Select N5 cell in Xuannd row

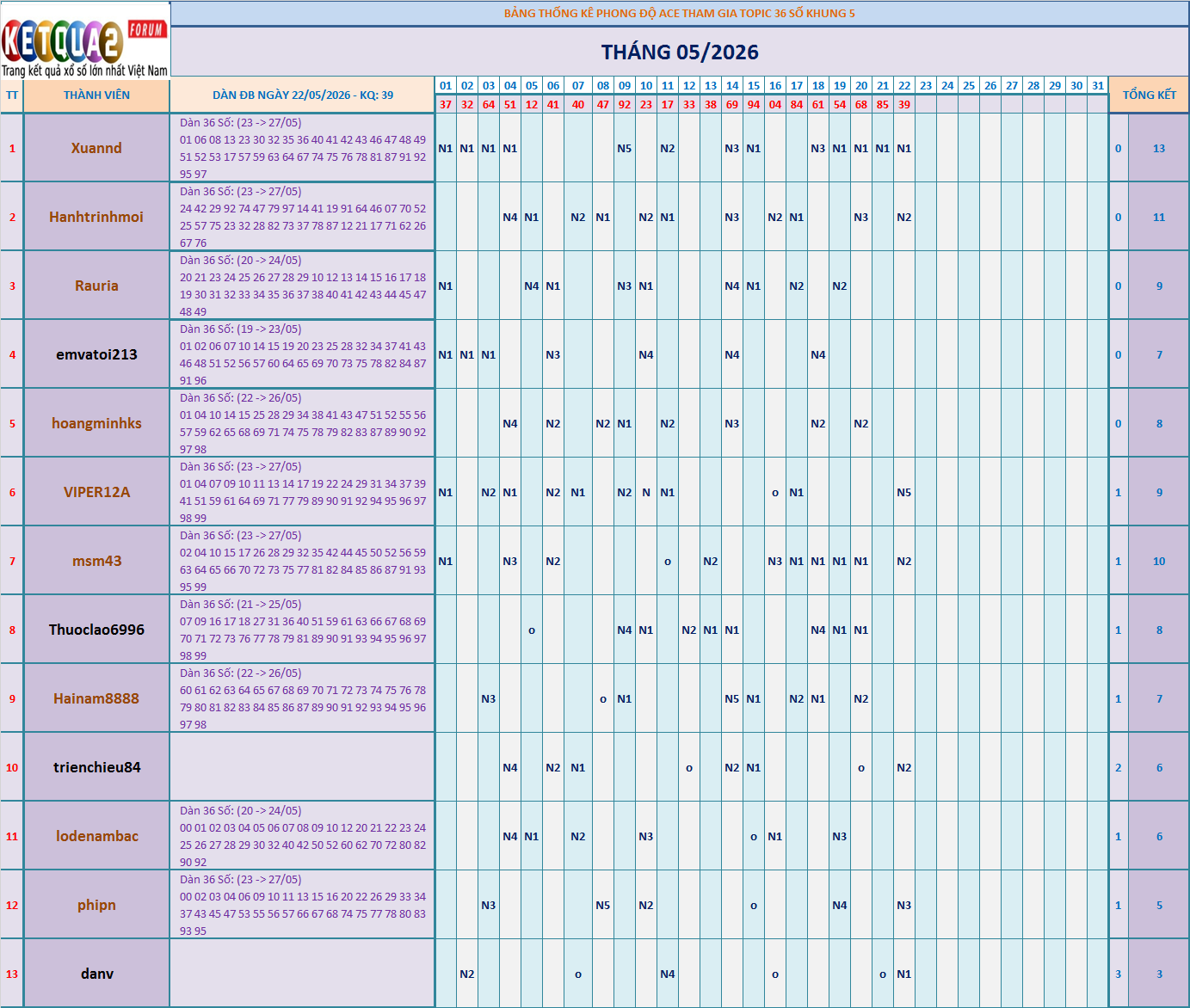pyautogui.click(x=625, y=148)
